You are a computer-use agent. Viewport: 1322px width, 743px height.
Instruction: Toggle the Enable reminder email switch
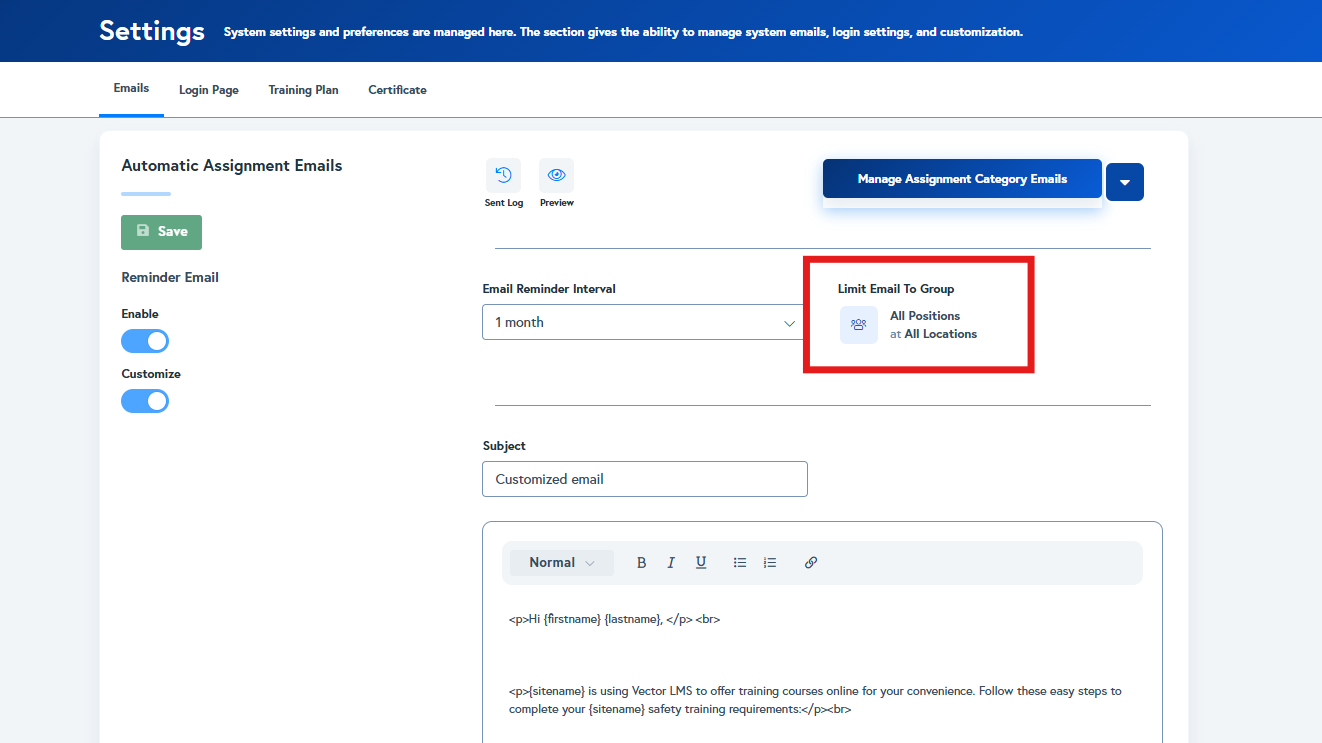tap(145, 341)
